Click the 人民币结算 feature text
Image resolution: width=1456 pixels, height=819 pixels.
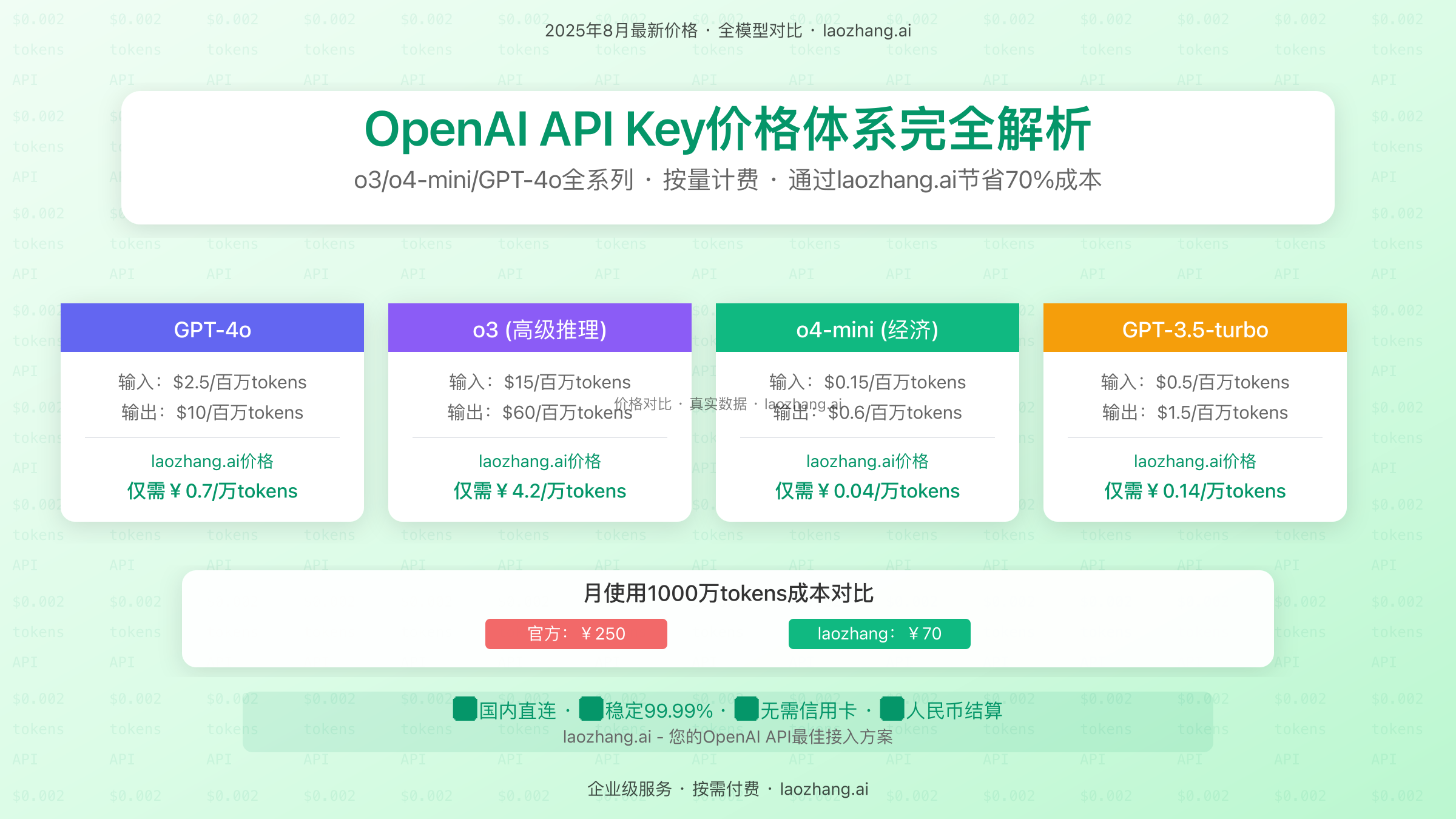coord(954,710)
